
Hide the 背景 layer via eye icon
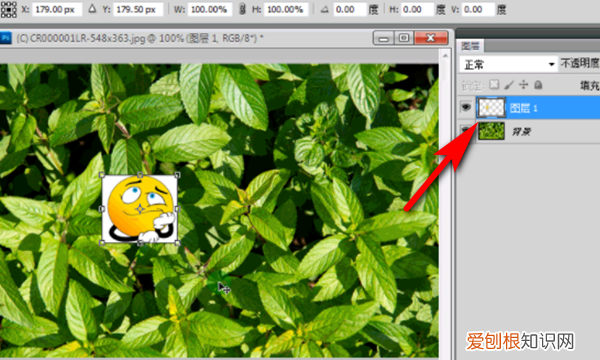coord(466,131)
